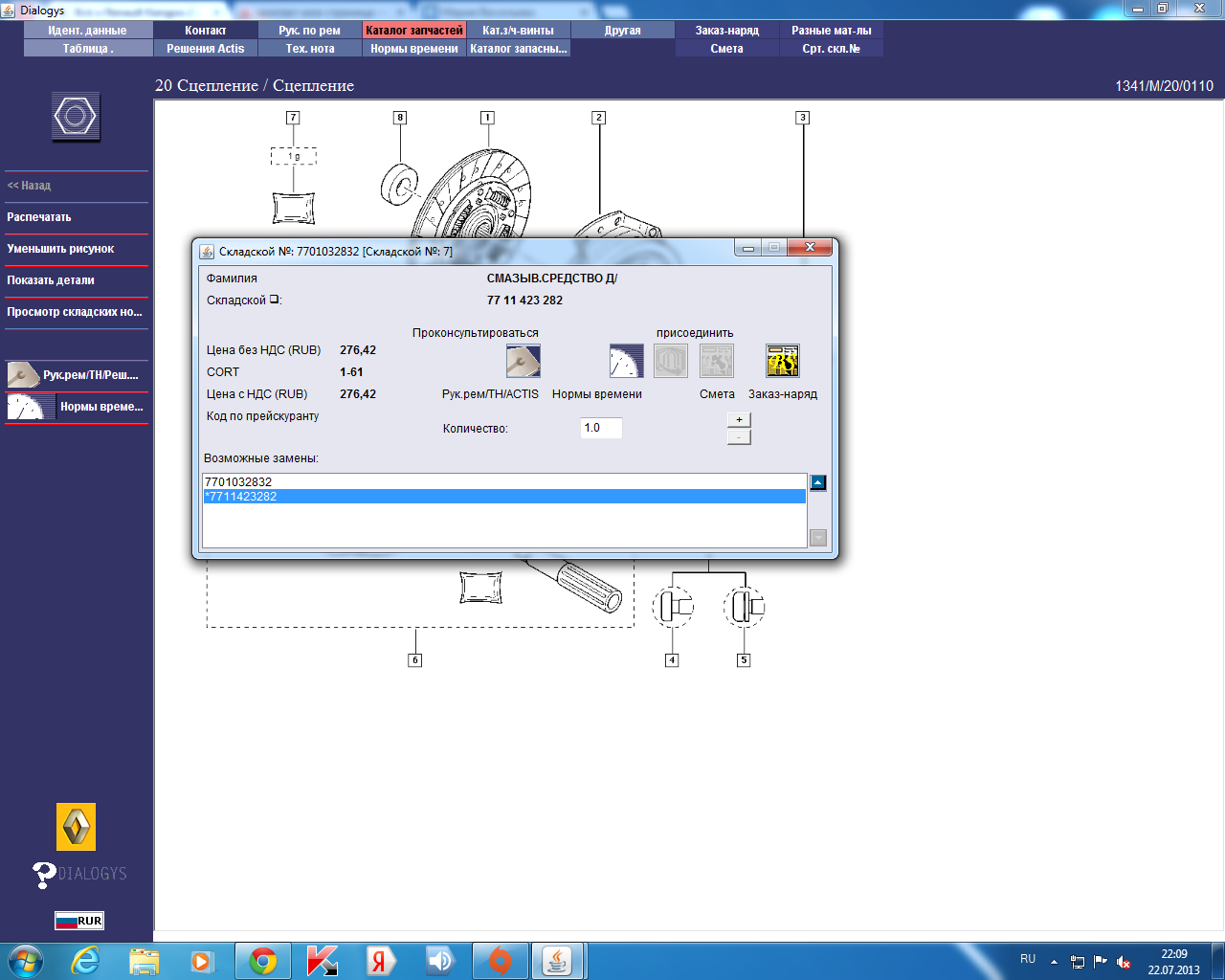
Task: Switch currency with the RUR flag icon
Action: pos(79,921)
